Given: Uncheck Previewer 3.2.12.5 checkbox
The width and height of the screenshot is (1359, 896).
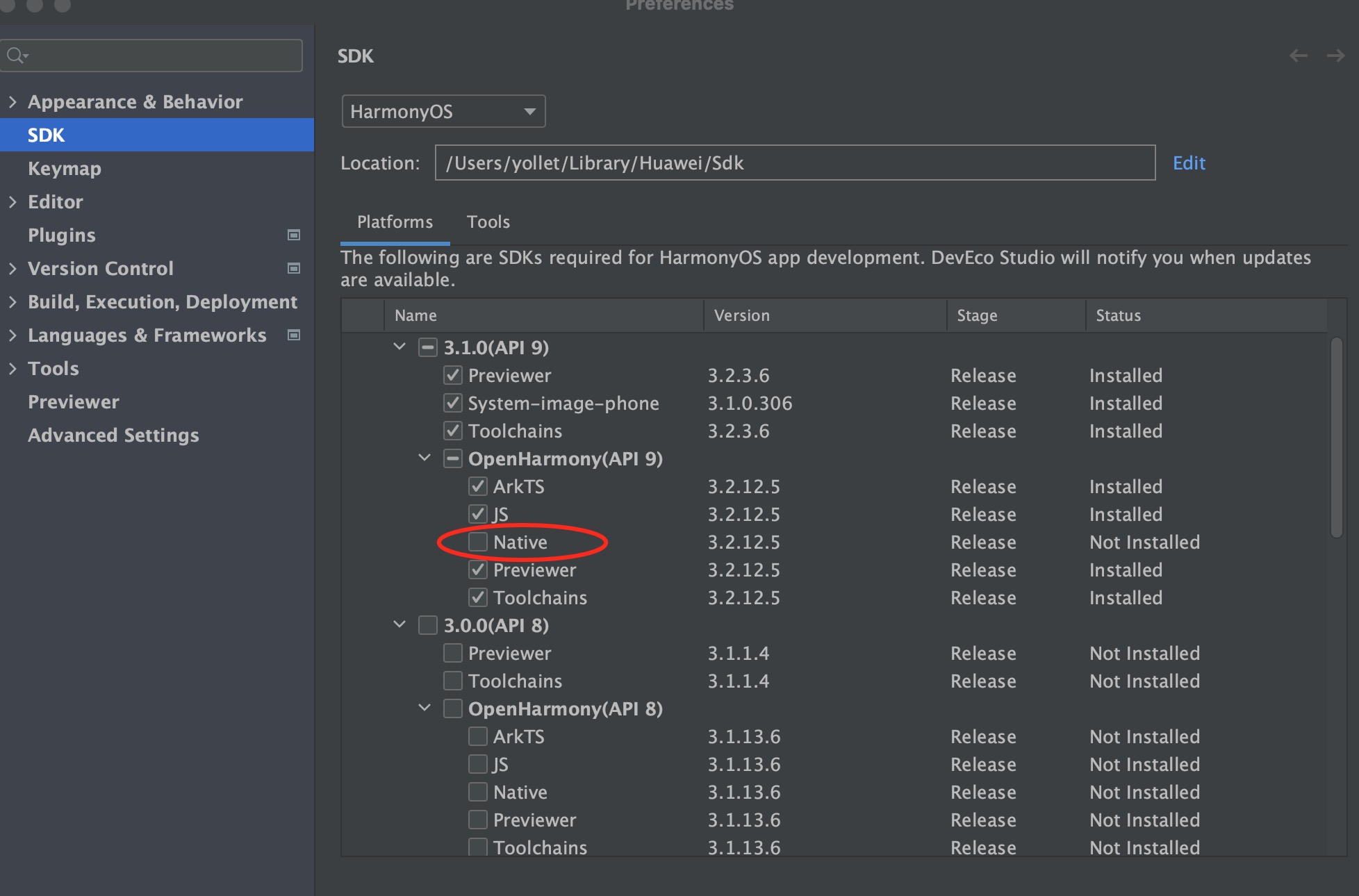Looking at the screenshot, I should (x=478, y=570).
